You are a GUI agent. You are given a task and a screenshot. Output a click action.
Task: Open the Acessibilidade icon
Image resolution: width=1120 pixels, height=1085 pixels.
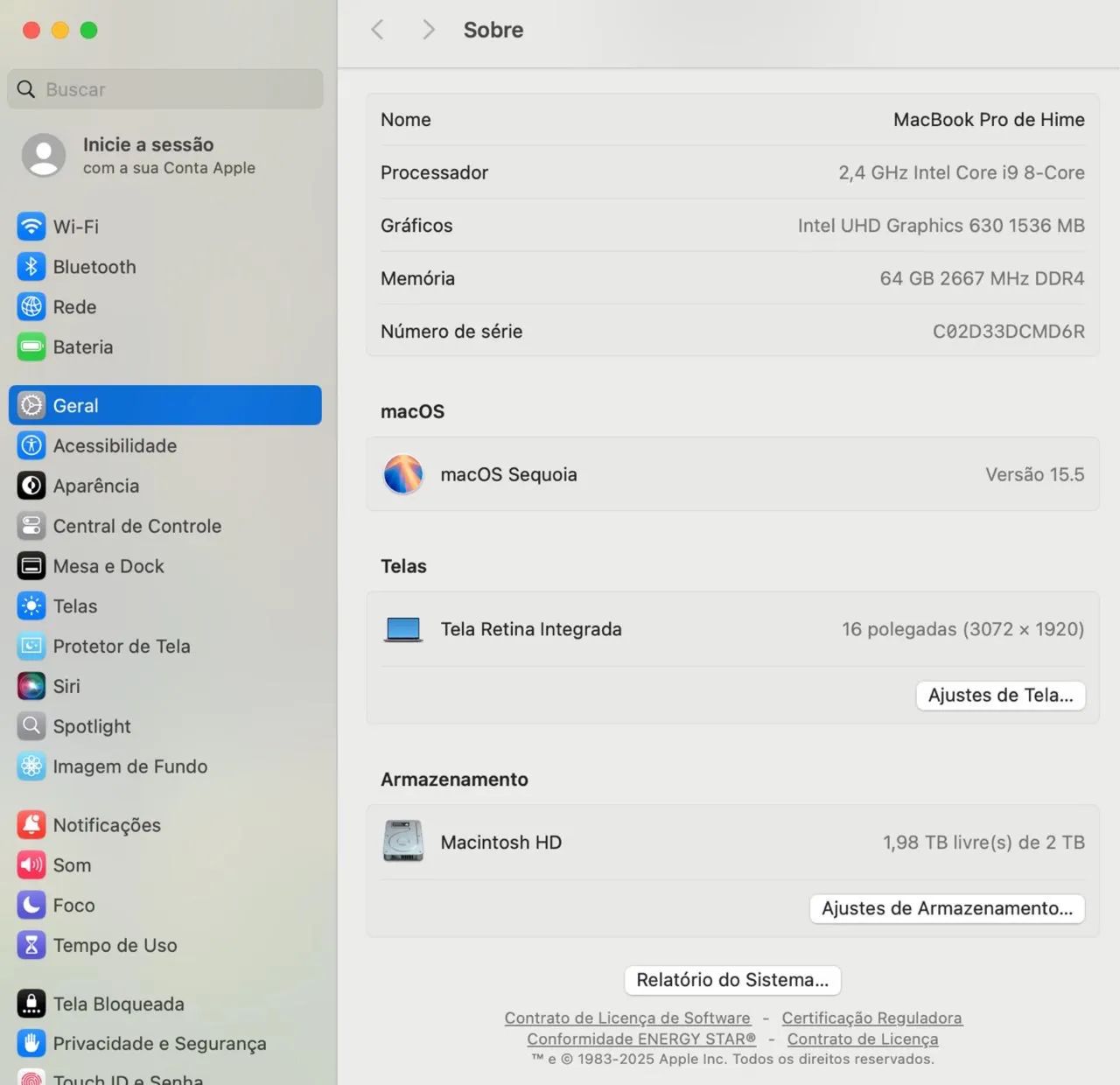(x=31, y=445)
